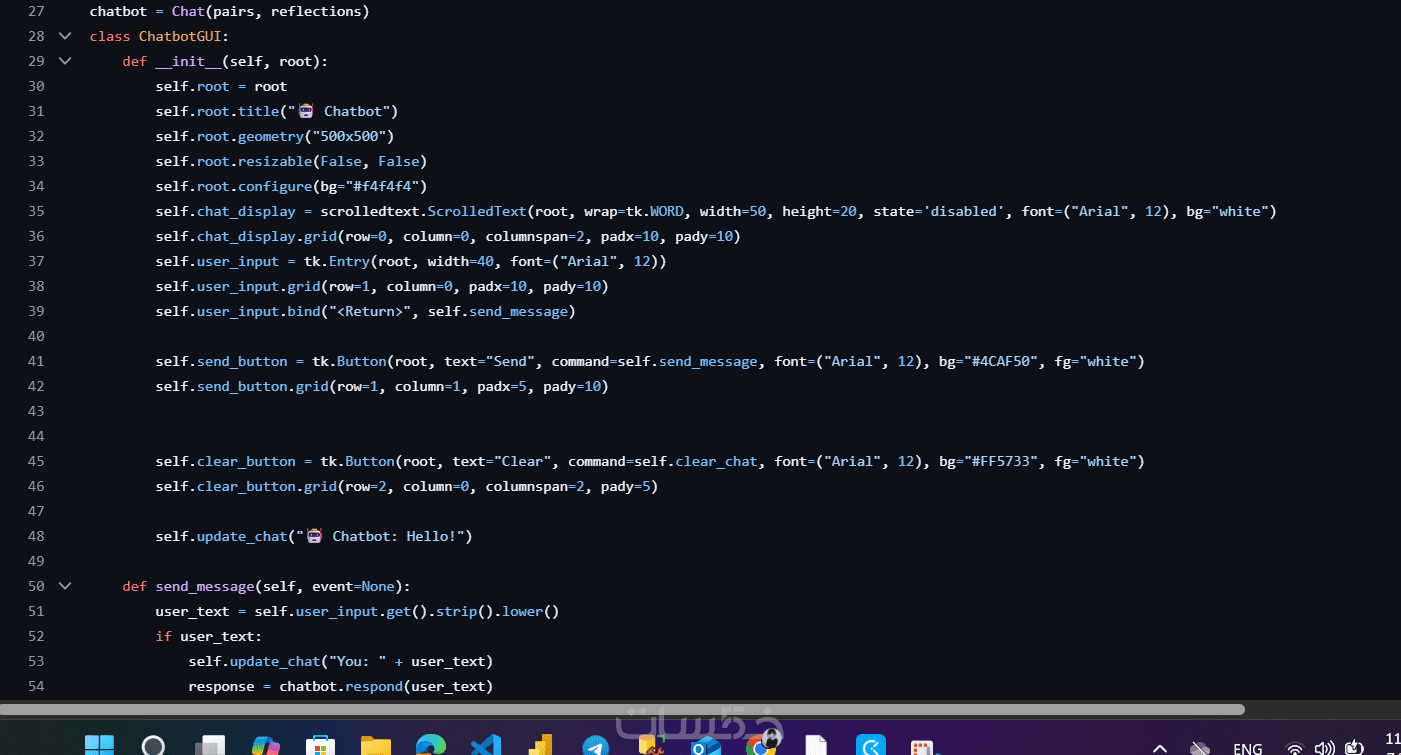1401x755 pixels.
Task: Click event=None parameter on line 50
Action: (353, 586)
